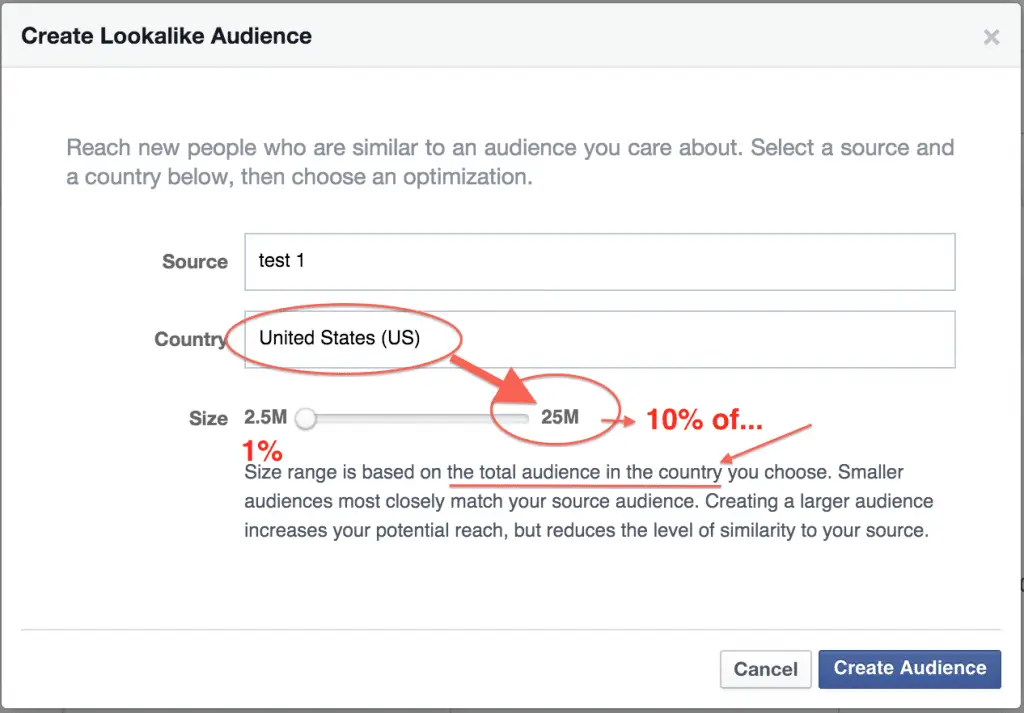Click the Source field label
This screenshot has height=713, width=1024.
[x=194, y=261]
